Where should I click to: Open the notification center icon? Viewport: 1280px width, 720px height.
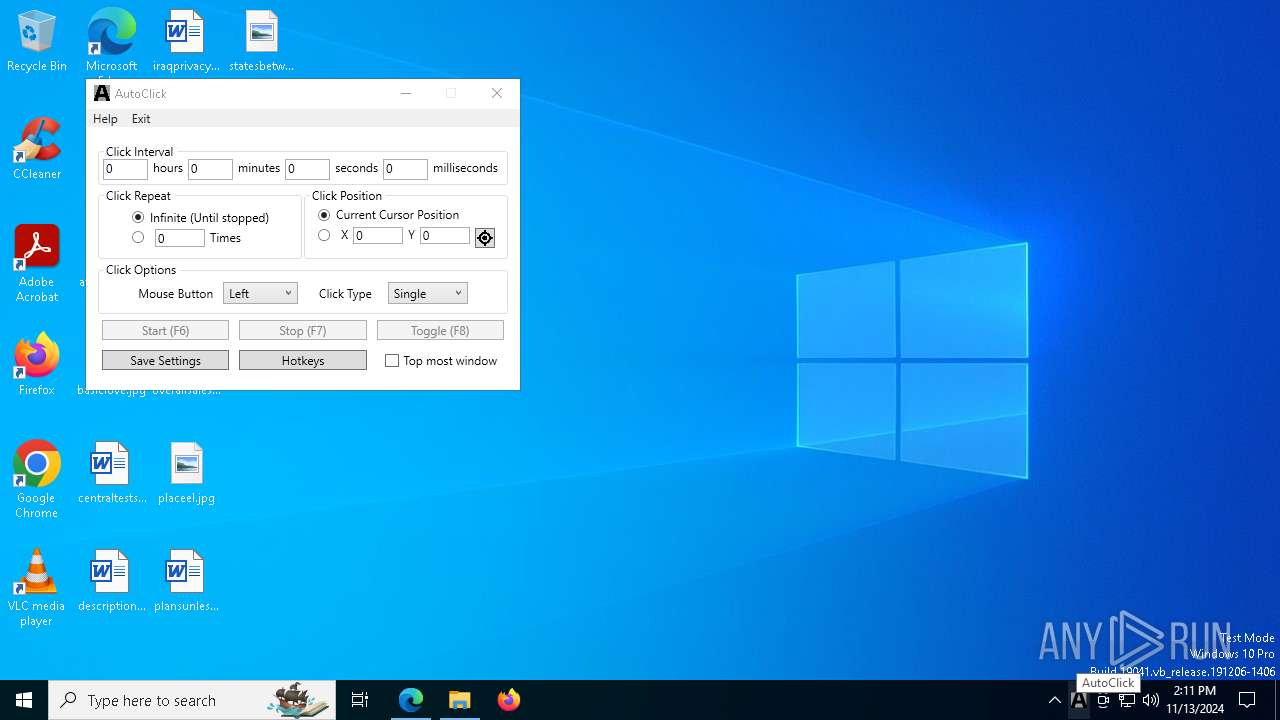(1247, 700)
